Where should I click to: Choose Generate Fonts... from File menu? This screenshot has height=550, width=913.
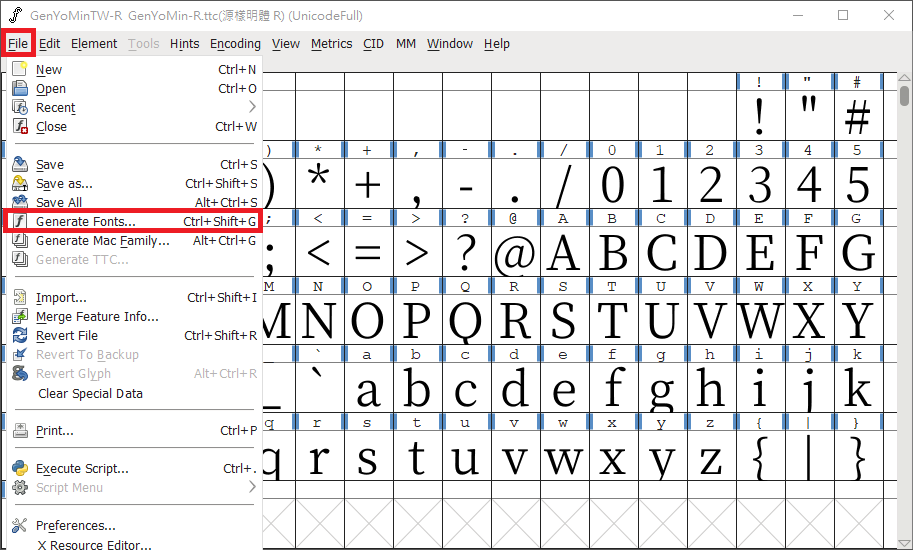133,221
